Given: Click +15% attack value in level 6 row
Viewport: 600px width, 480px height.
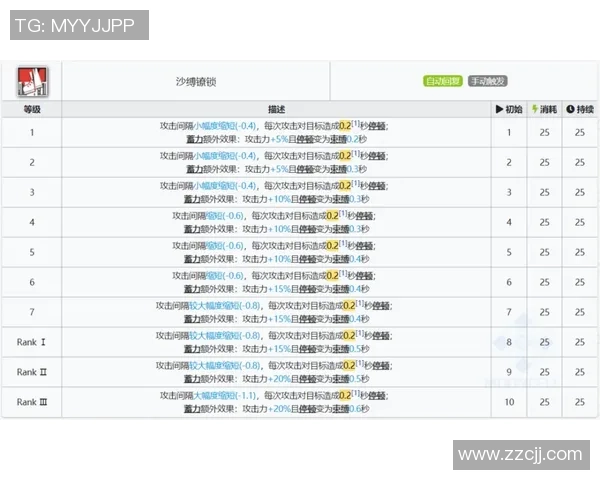Looking at the screenshot, I should [x=279, y=289].
